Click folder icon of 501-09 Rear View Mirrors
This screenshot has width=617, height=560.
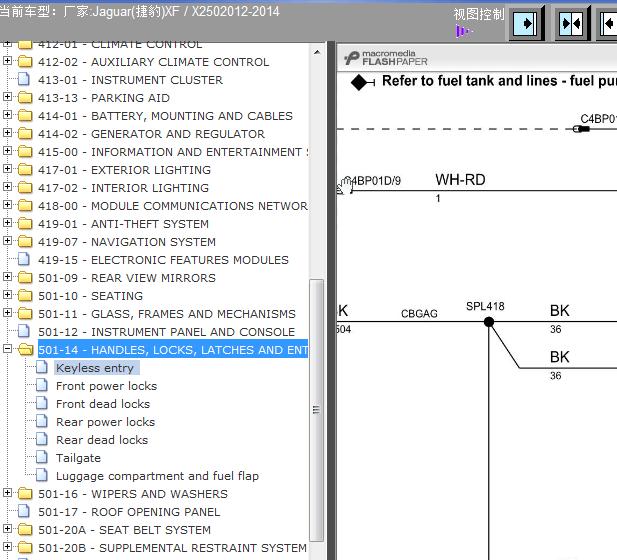pyautogui.click(x=26, y=277)
